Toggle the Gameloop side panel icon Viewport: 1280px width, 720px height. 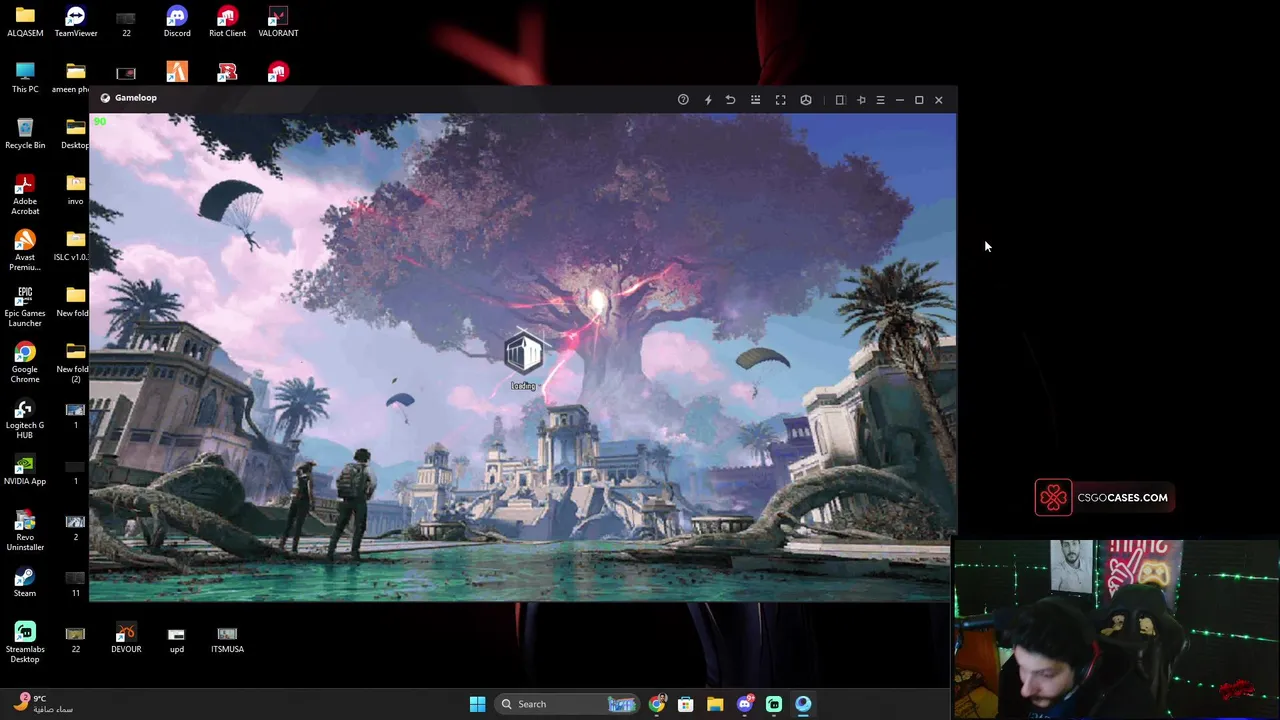[x=840, y=99]
